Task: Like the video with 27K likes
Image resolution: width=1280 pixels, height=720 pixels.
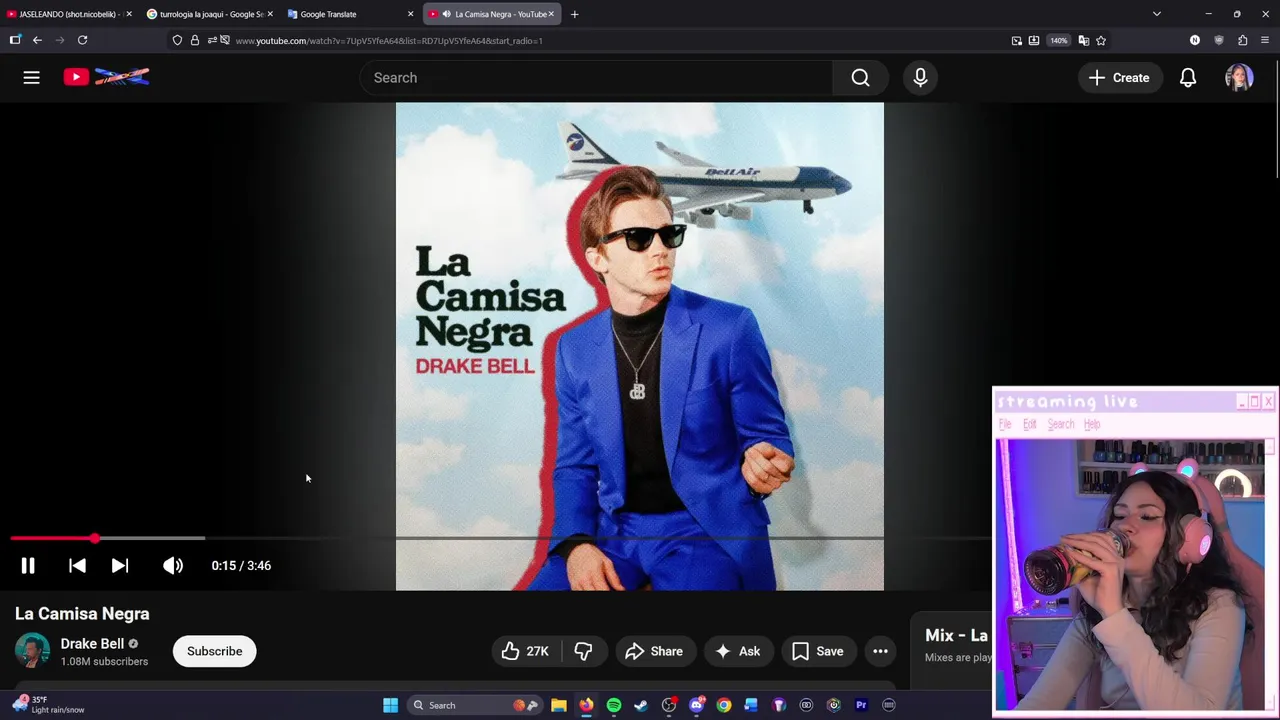Action: [x=526, y=651]
